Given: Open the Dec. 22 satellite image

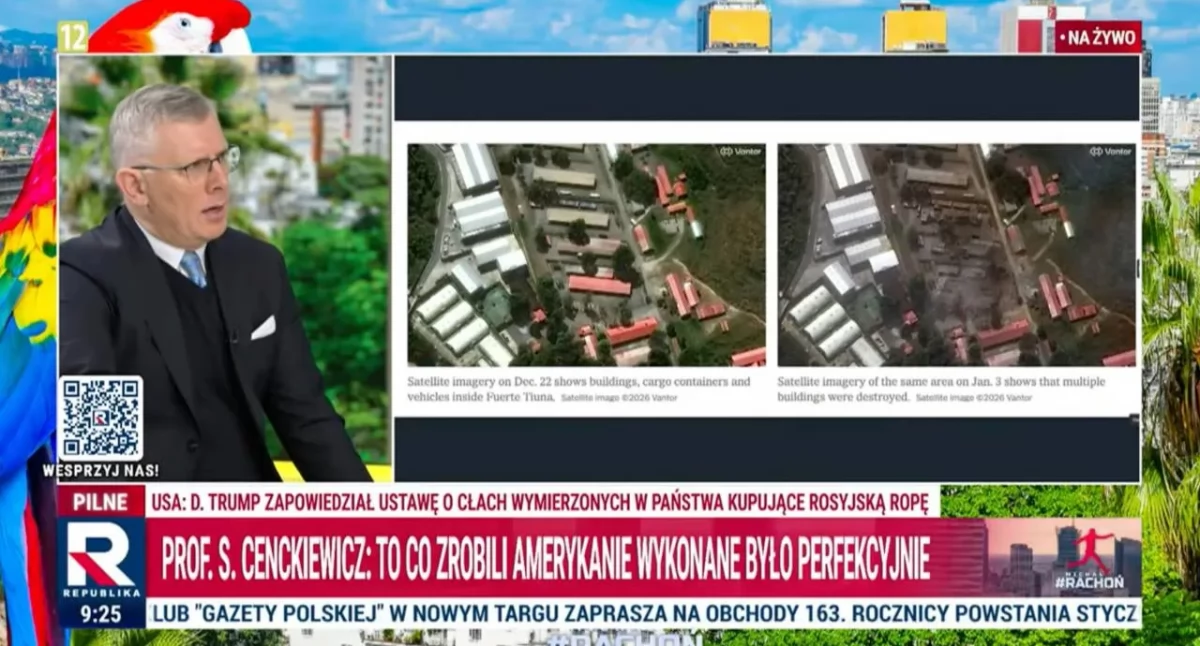Looking at the screenshot, I should tap(586, 255).
